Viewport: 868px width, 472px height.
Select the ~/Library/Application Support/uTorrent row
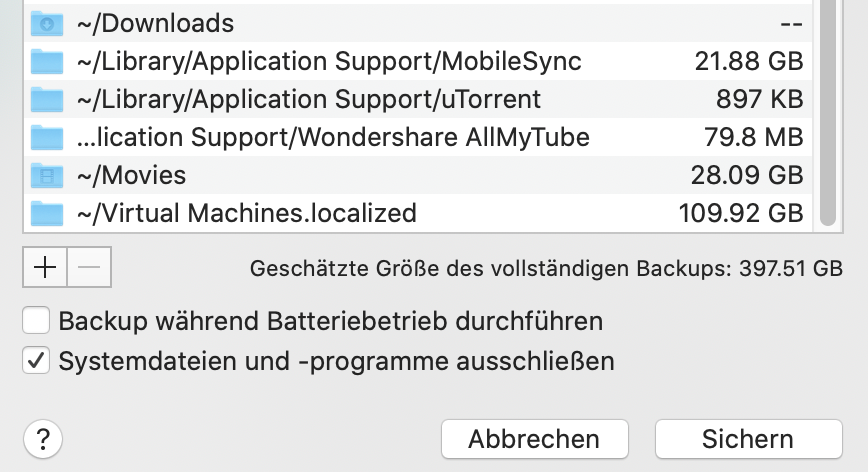pos(308,99)
